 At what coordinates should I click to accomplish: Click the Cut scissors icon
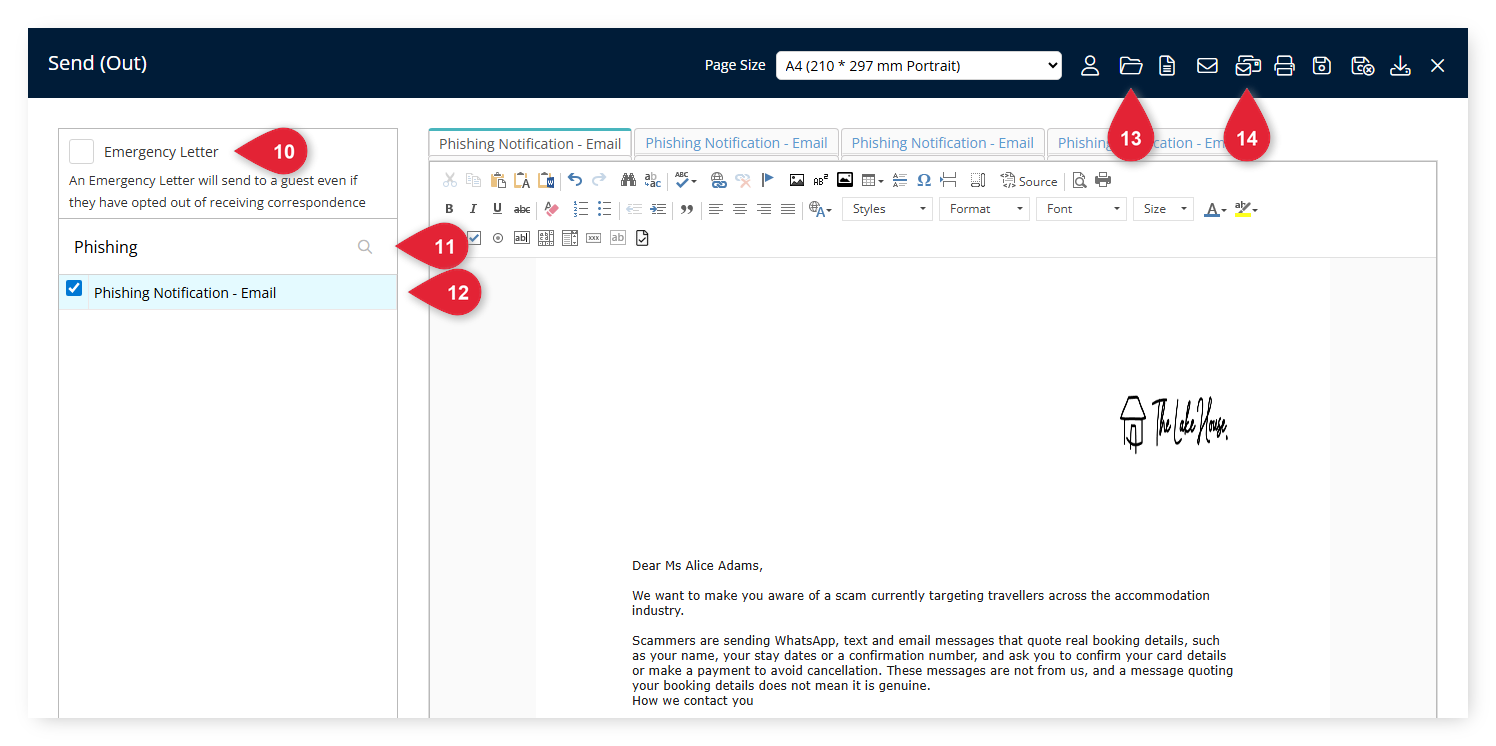point(449,180)
